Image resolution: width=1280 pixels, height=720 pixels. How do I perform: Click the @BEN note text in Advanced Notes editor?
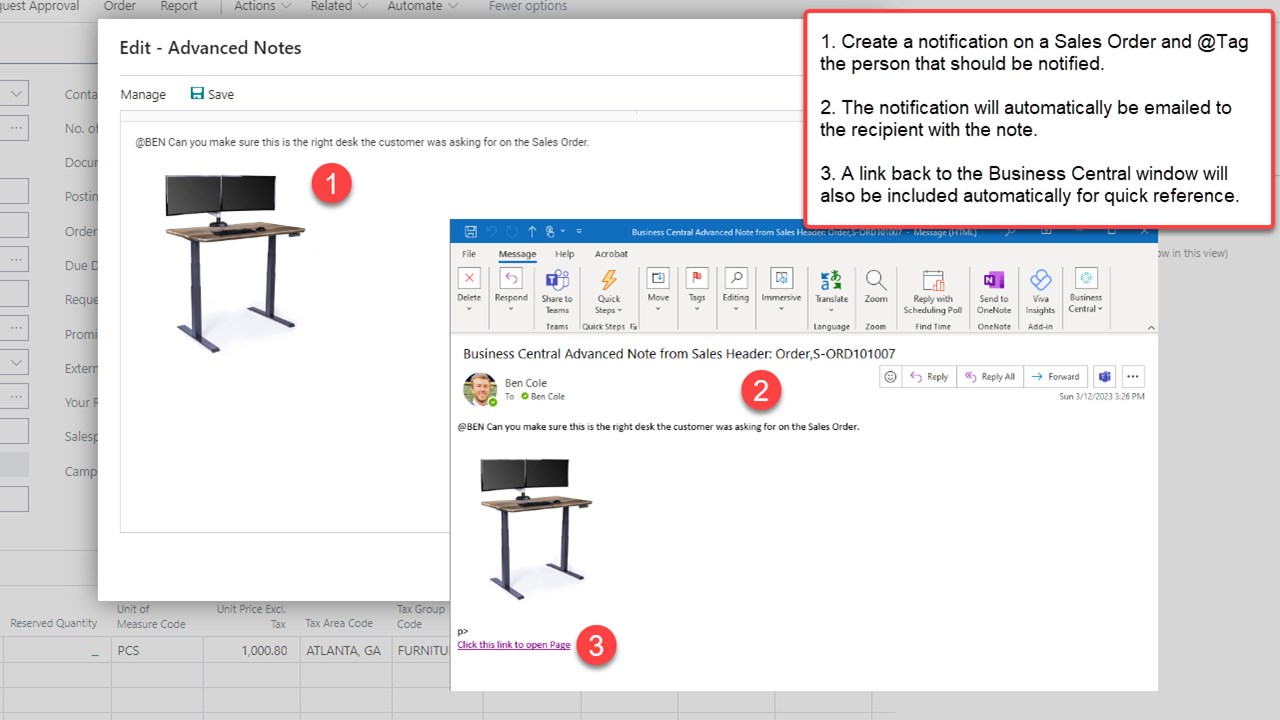click(x=362, y=142)
